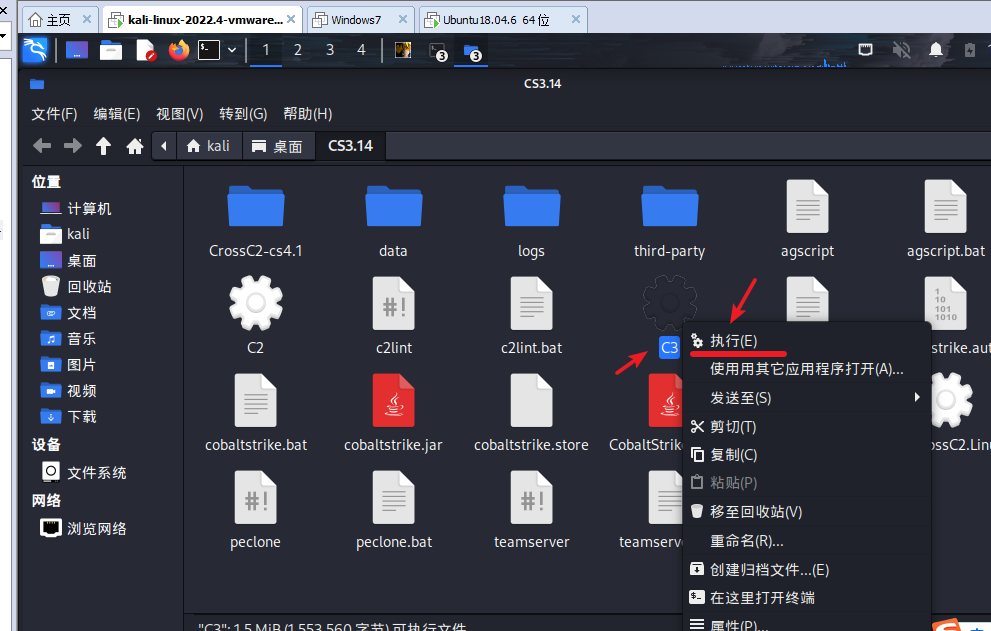This screenshot has height=631, width=991.
Task: Select the third-party folder
Action: click(669, 221)
